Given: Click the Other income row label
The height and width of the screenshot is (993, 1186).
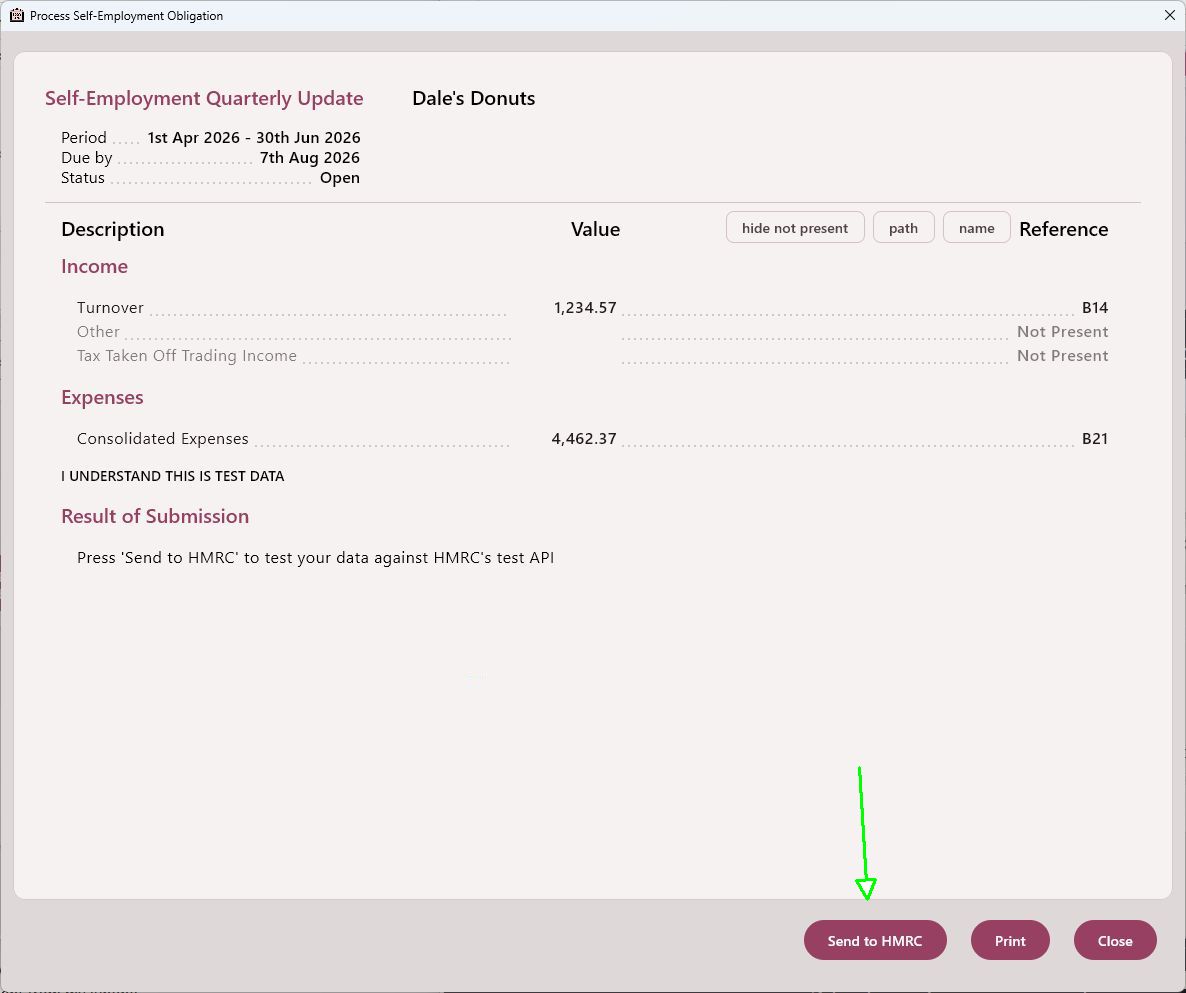Looking at the screenshot, I should (98, 332).
